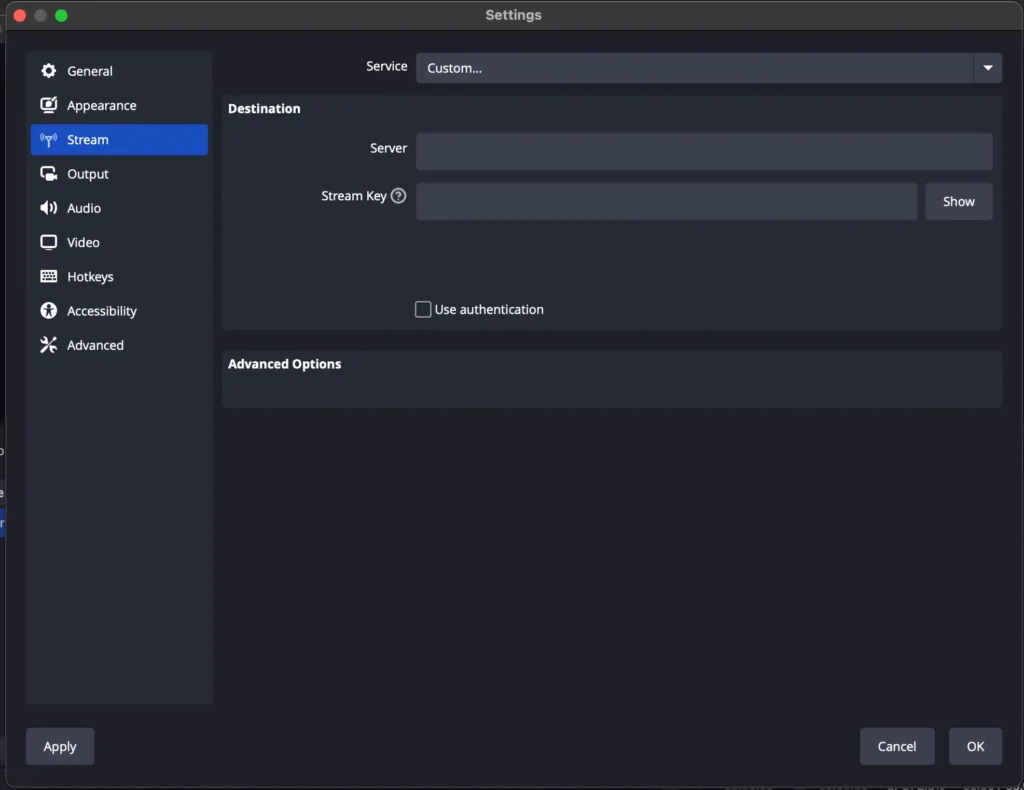Click the Stream Key input field
Viewport: 1024px width, 790px height.
[666, 201]
